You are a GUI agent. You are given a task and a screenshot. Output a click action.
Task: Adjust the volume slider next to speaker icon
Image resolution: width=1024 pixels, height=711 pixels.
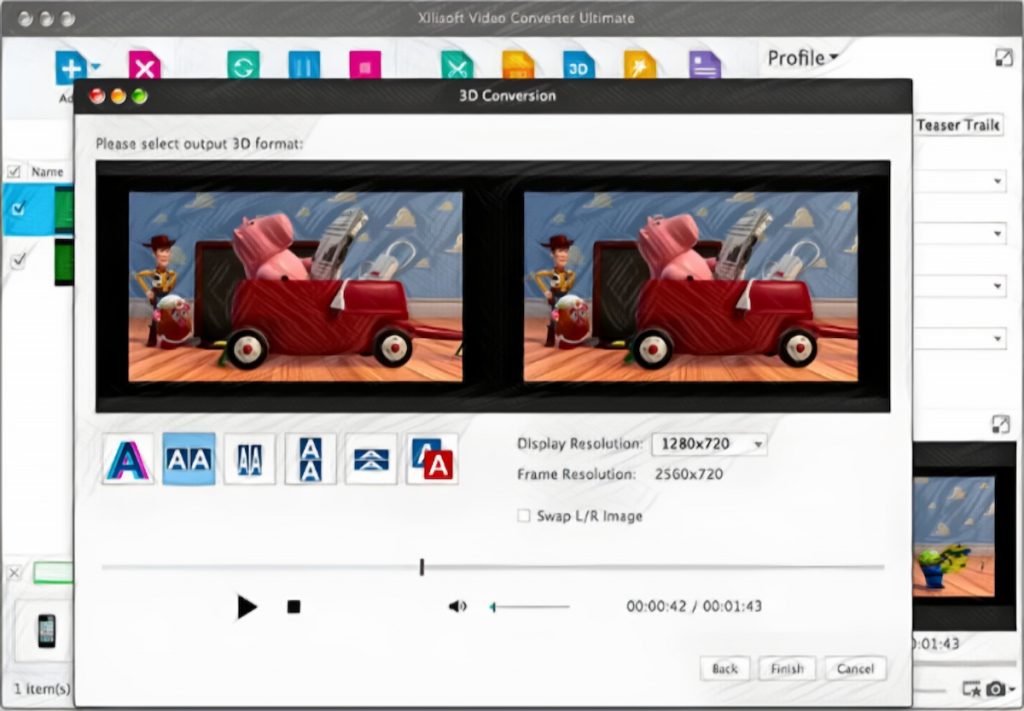click(x=530, y=606)
